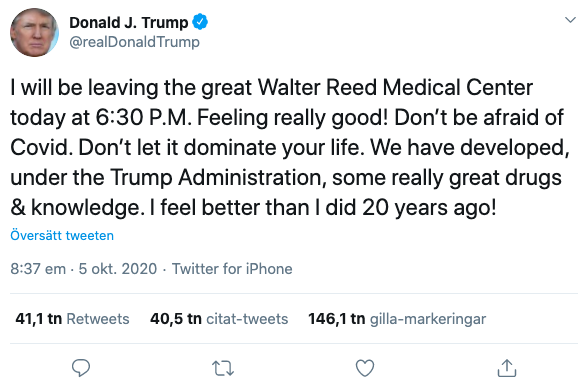
Task: Open the @realDonaldTrump handle
Action: [134, 42]
